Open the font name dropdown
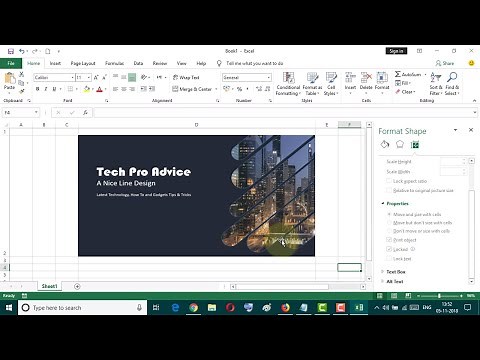 click(72, 77)
